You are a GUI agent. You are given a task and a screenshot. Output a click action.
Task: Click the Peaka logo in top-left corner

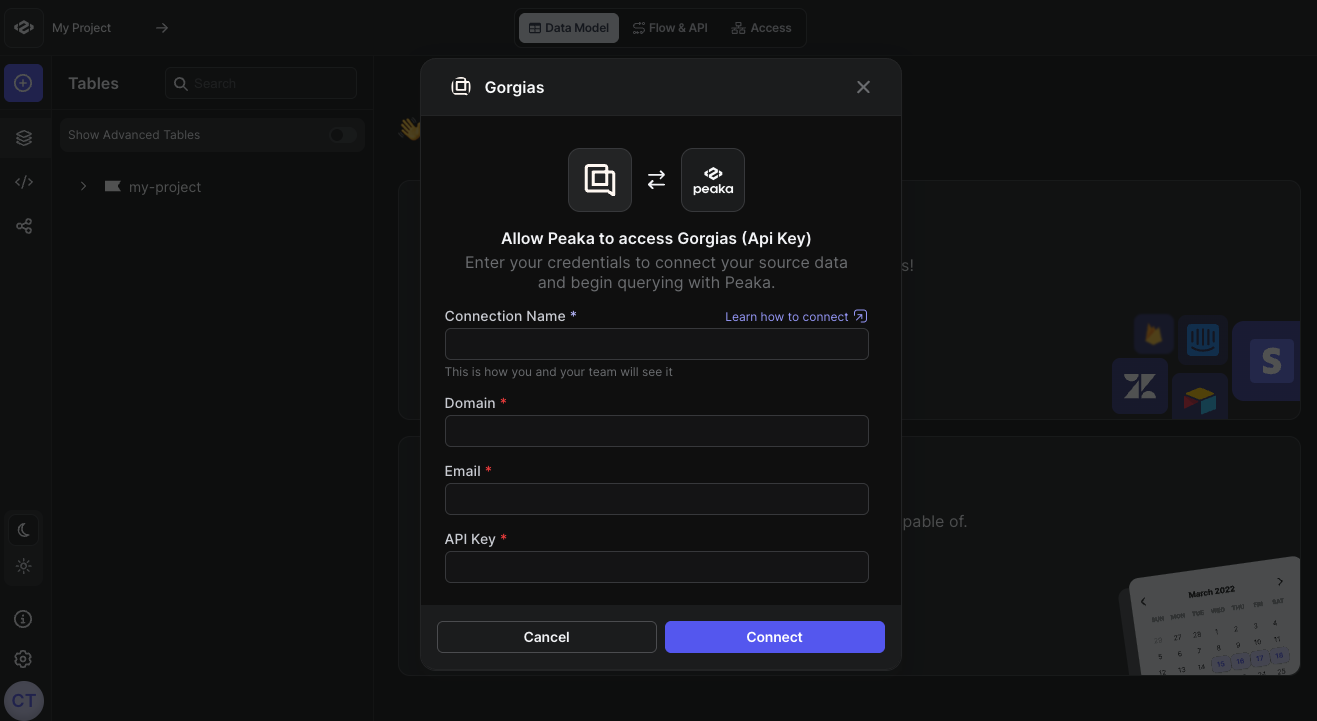click(24, 28)
